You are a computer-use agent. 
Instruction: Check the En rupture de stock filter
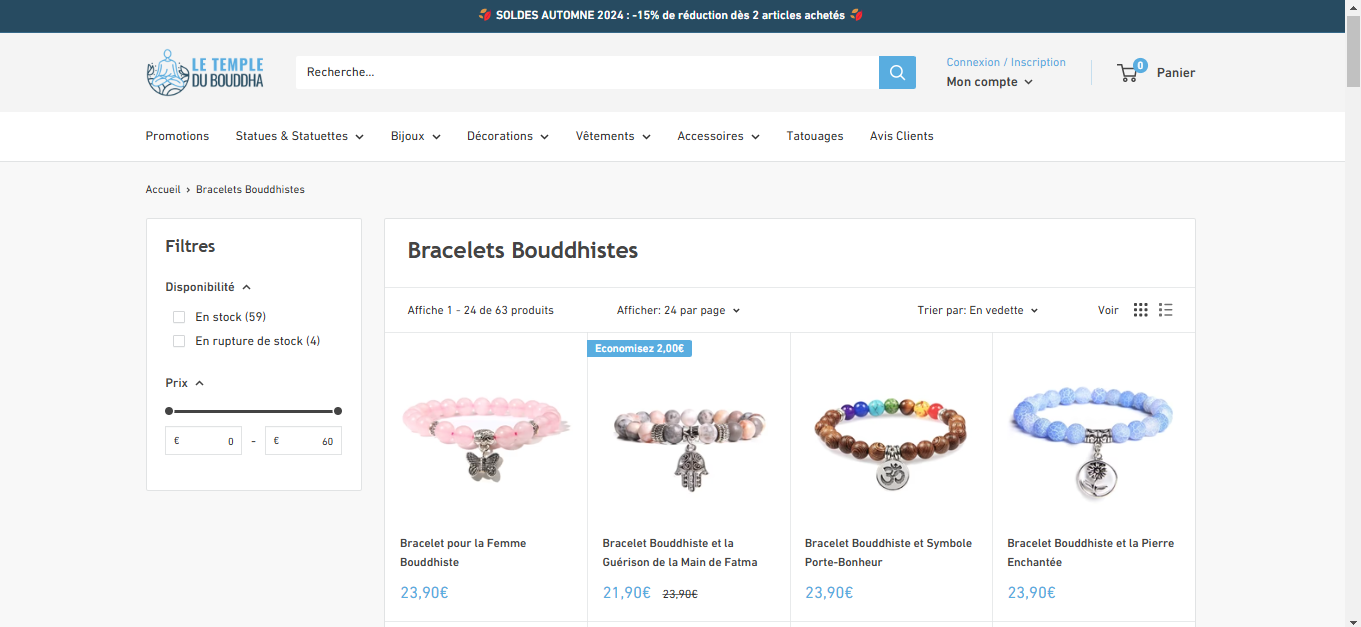179,341
